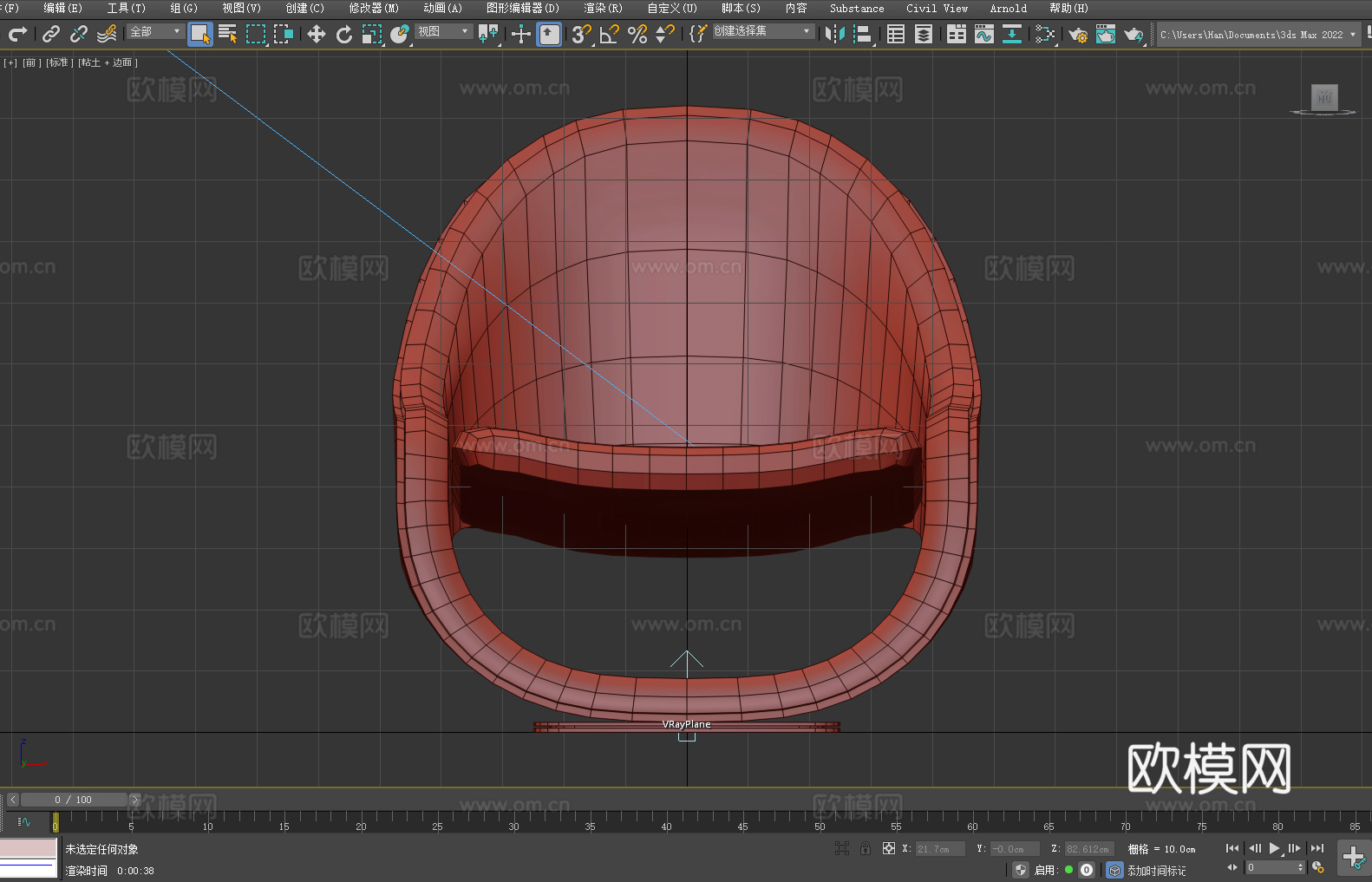Open 工具(T) menu
The image size is (1372, 882).
127,8
